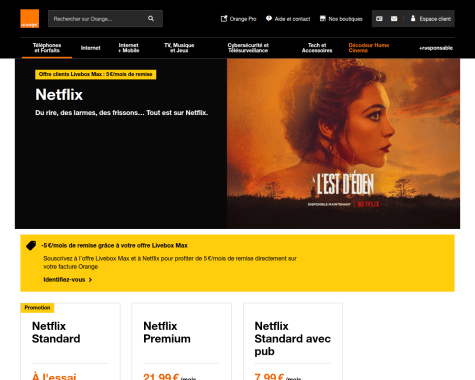Image resolution: width=475 pixels, height=380 pixels.
Task: Click the chevron next to Identifiez-vous
Action: pos(90,280)
